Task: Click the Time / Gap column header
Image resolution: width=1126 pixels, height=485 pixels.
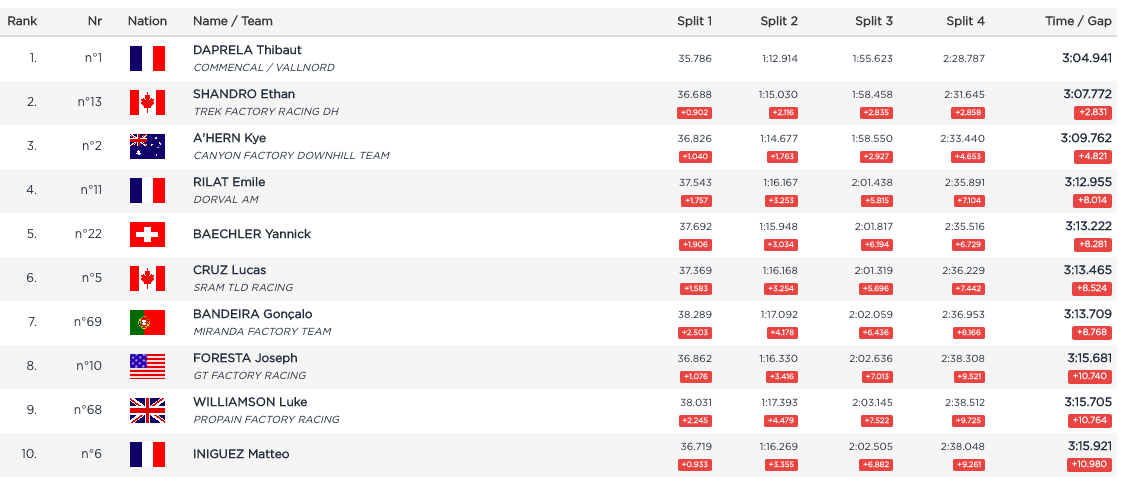Action: 1079,21
